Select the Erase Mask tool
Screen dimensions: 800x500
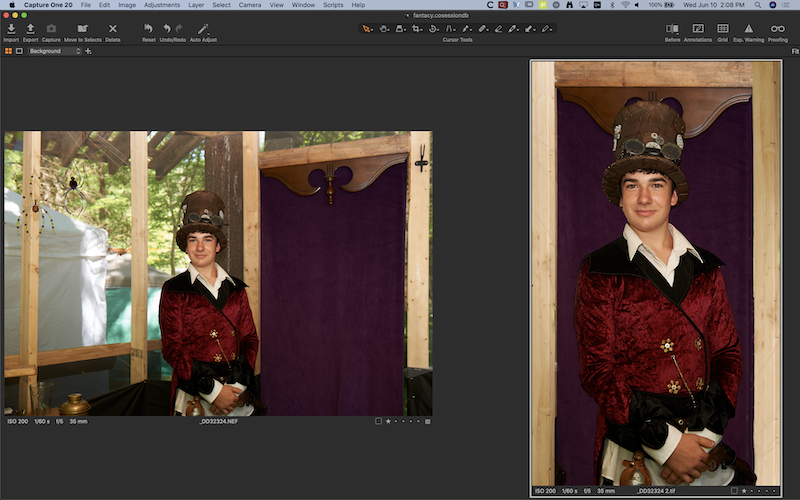tap(498, 29)
